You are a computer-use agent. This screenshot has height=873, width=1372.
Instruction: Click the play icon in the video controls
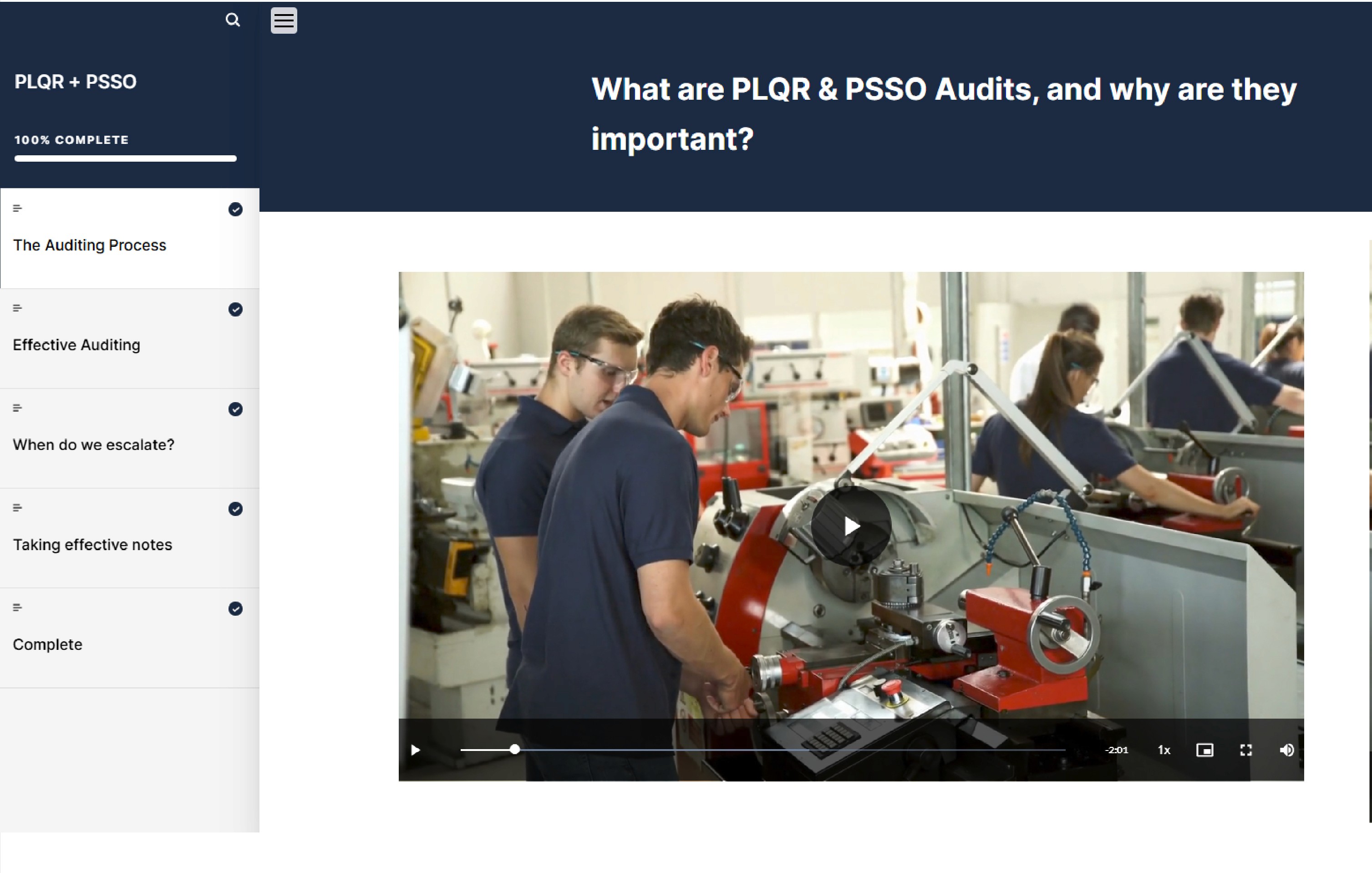coord(415,750)
